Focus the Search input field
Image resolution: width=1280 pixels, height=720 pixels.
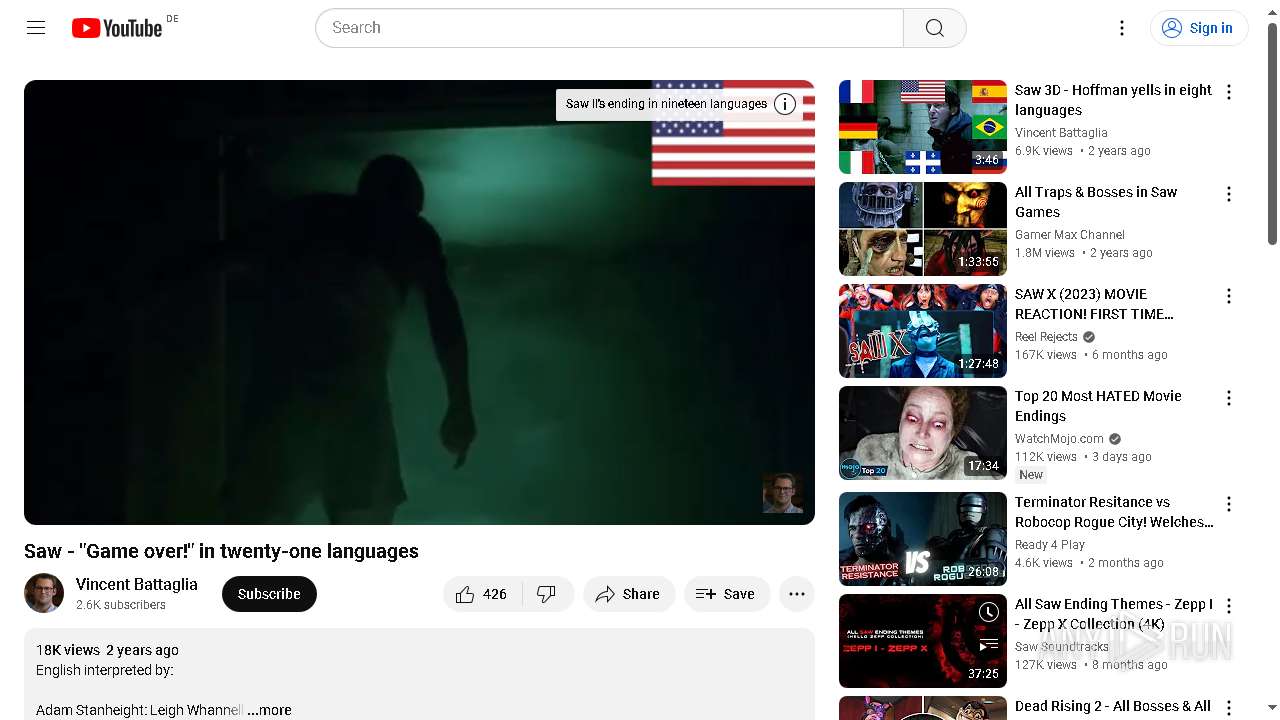coord(610,28)
